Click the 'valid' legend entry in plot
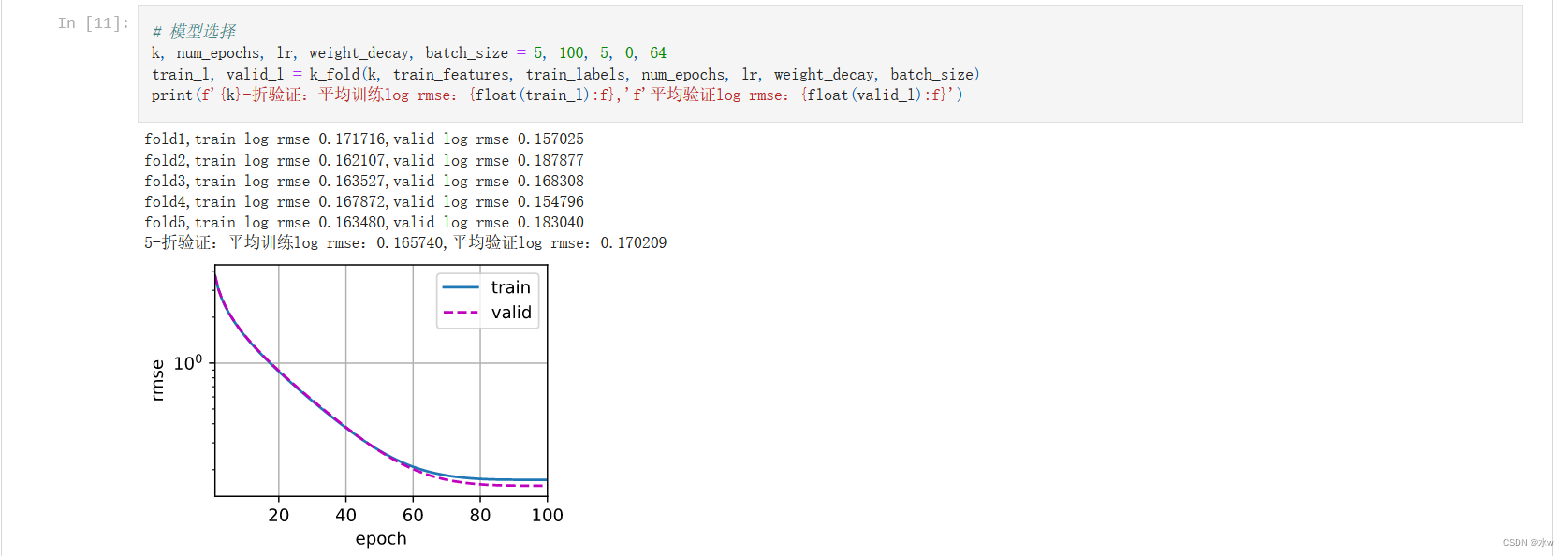This screenshot has height=556, width=1568. (487, 313)
